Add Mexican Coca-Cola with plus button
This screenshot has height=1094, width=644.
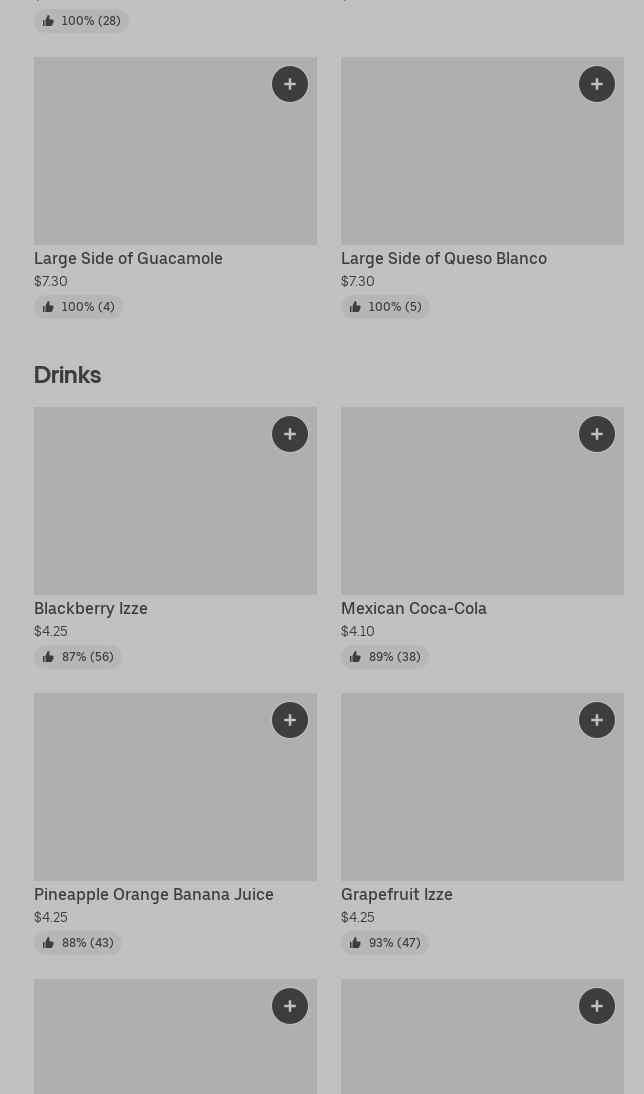click(x=597, y=434)
